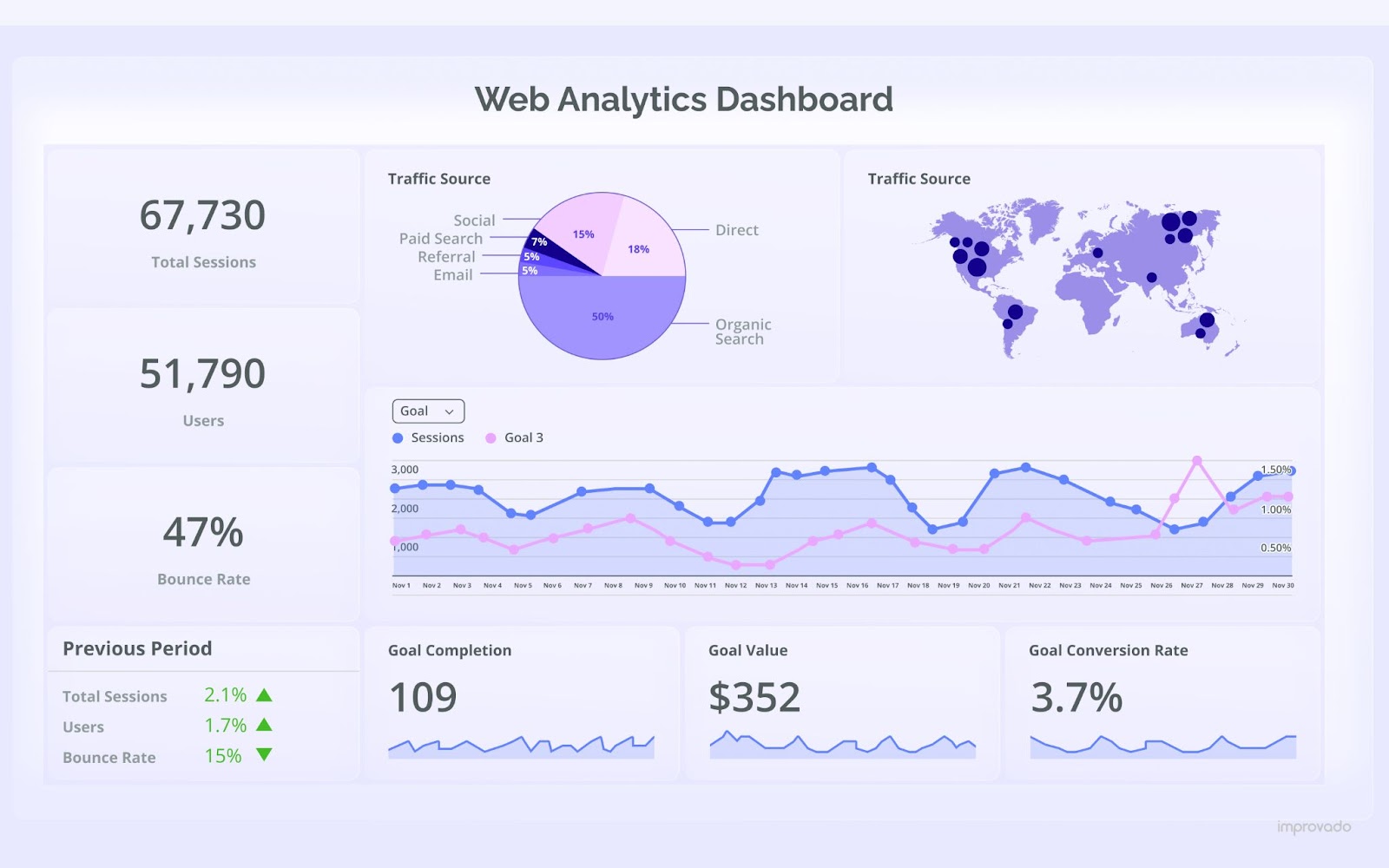Click the Goal Value $352 figure
Image resolution: width=1389 pixels, height=868 pixels.
pyautogui.click(x=754, y=695)
